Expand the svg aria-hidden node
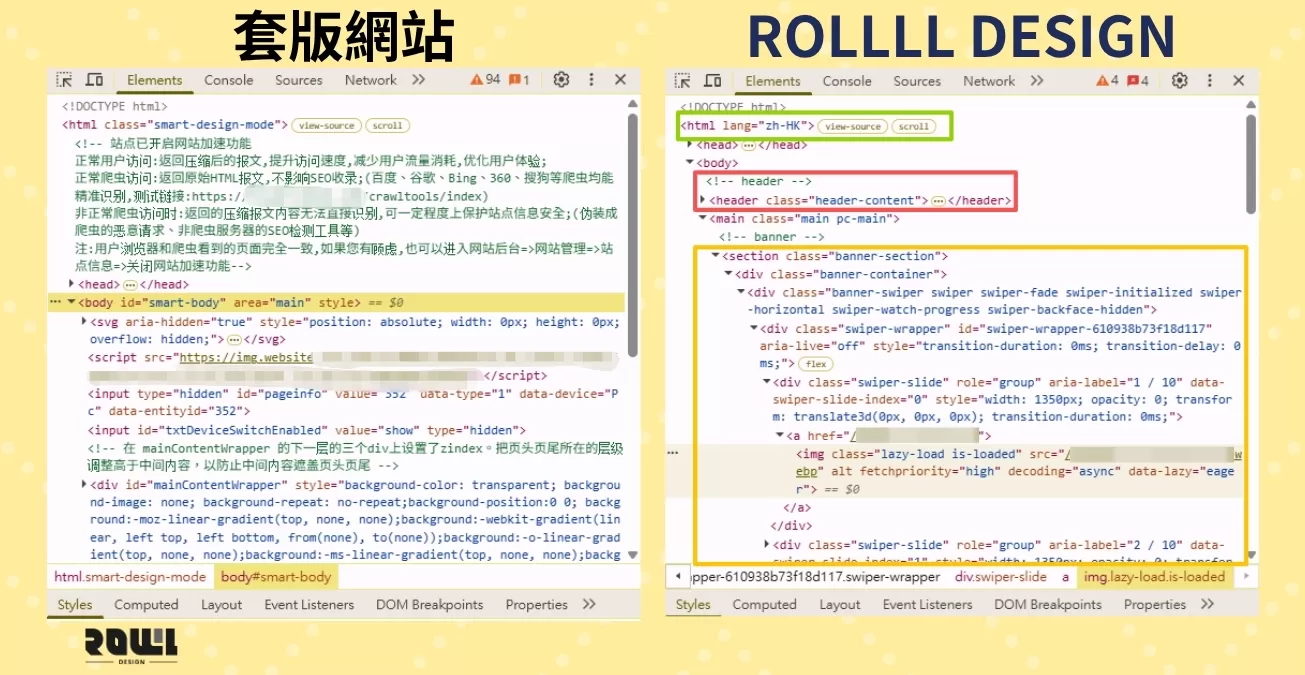 point(84,321)
